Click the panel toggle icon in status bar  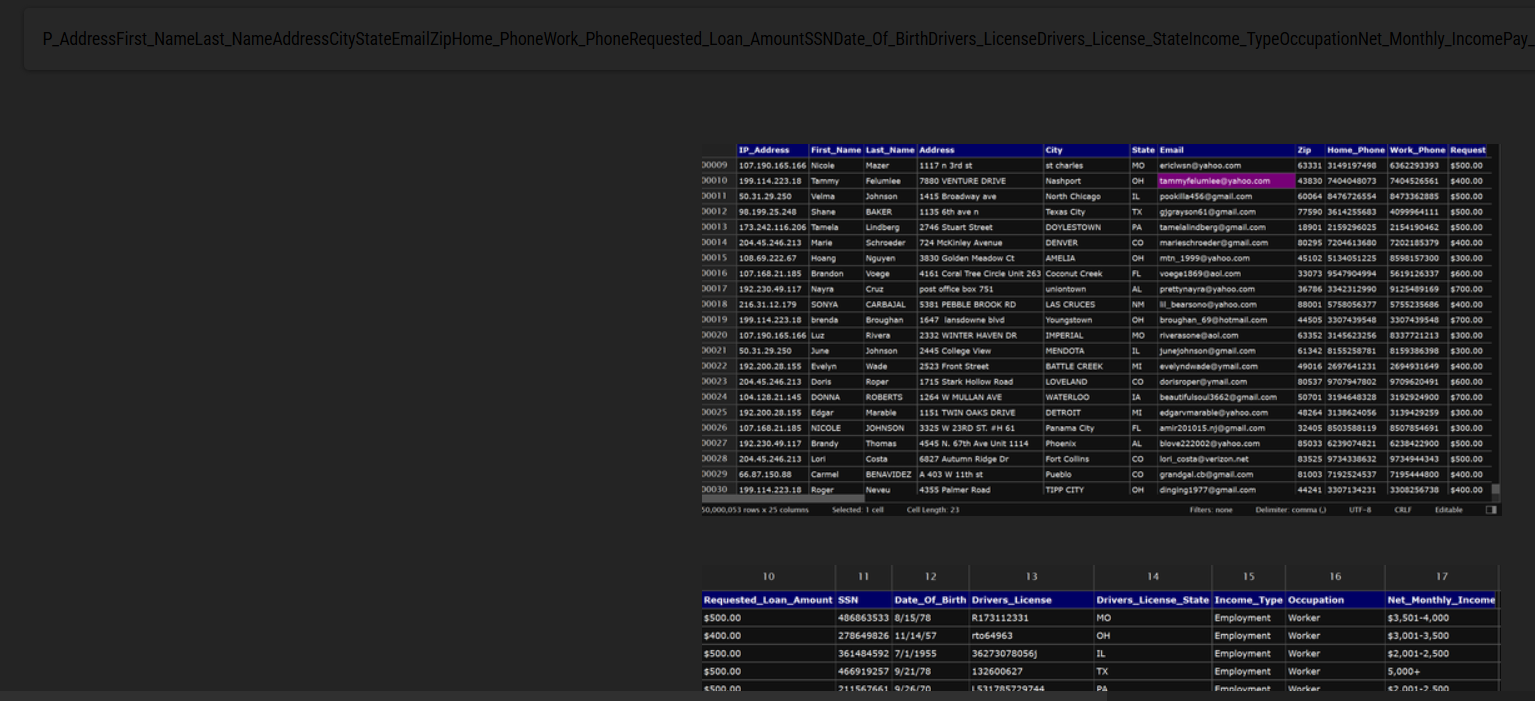pyautogui.click(x=1491, y=510)
